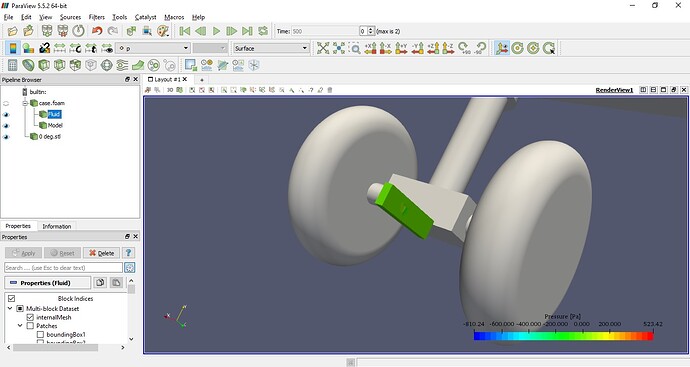This screenshot has width=690, height=367.
Task: Apply the Clip filter icon
Action: [x=44, y=65]
